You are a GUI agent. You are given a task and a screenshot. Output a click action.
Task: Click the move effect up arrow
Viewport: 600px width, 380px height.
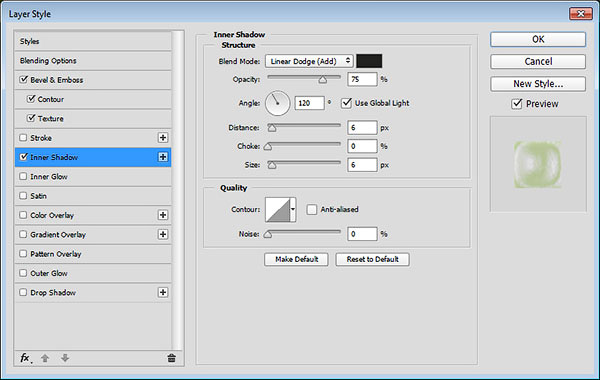(x=45, y=358)
